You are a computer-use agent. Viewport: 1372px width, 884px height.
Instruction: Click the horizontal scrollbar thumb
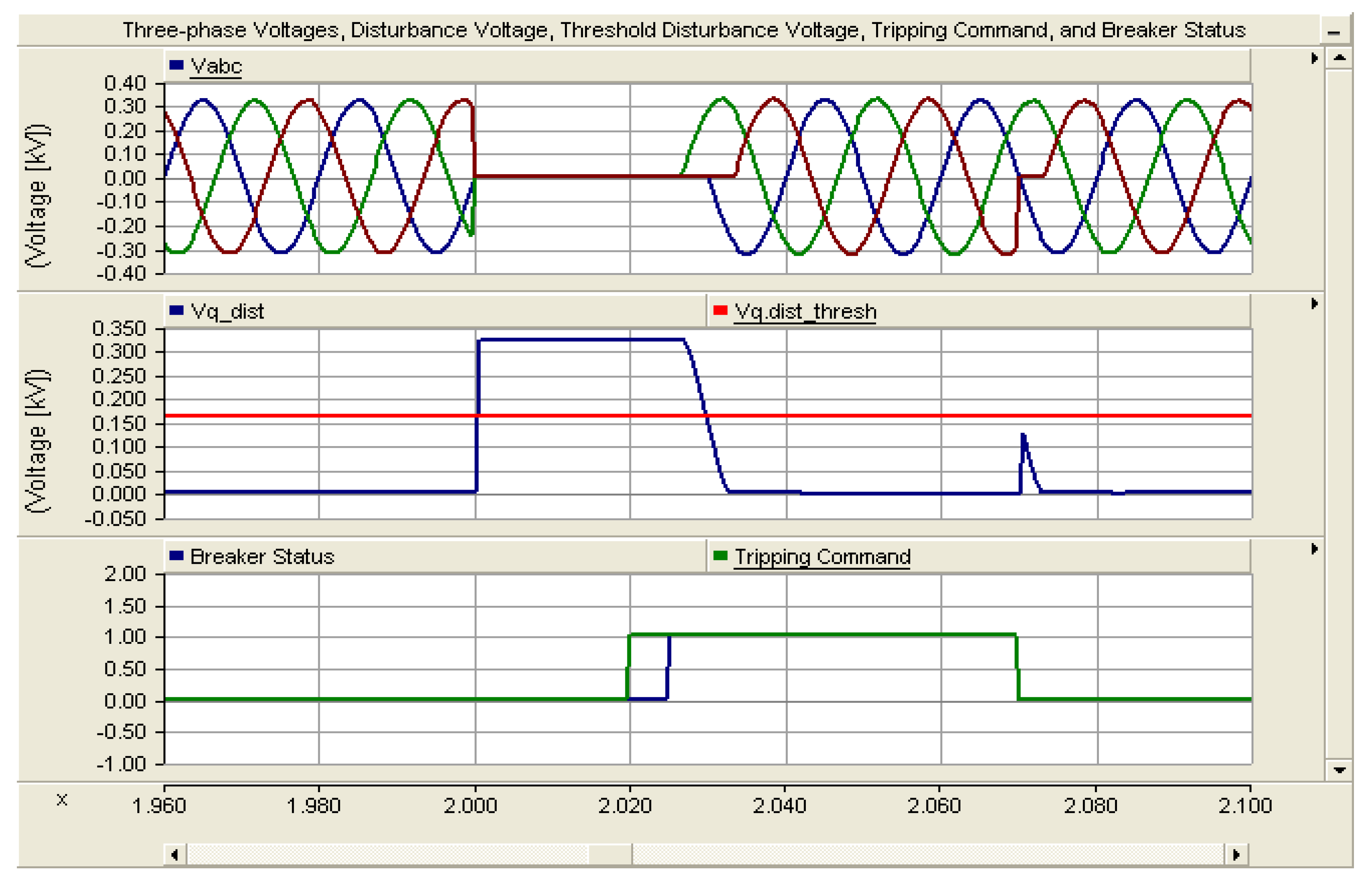point(610,855)
